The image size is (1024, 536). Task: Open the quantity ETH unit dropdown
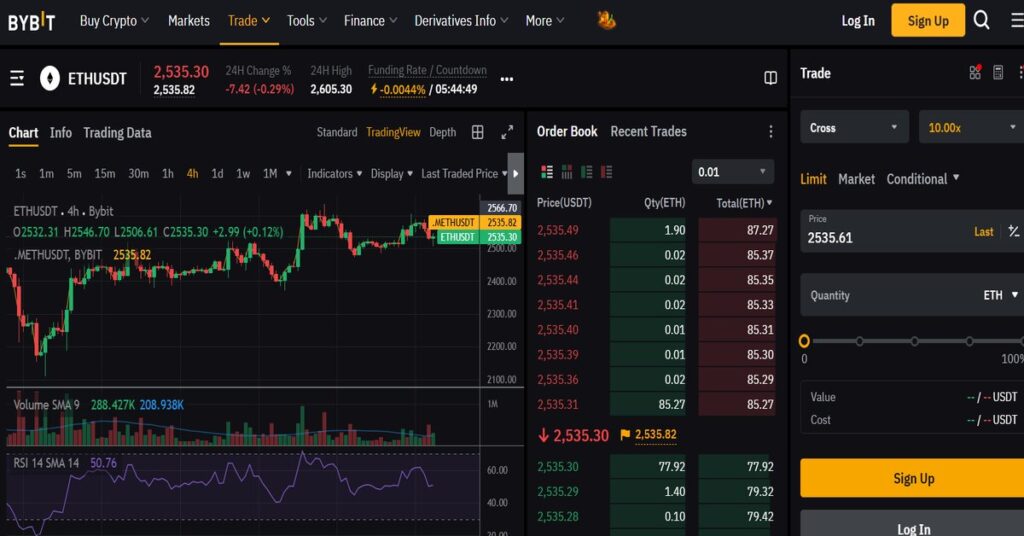click(1000, 296)
